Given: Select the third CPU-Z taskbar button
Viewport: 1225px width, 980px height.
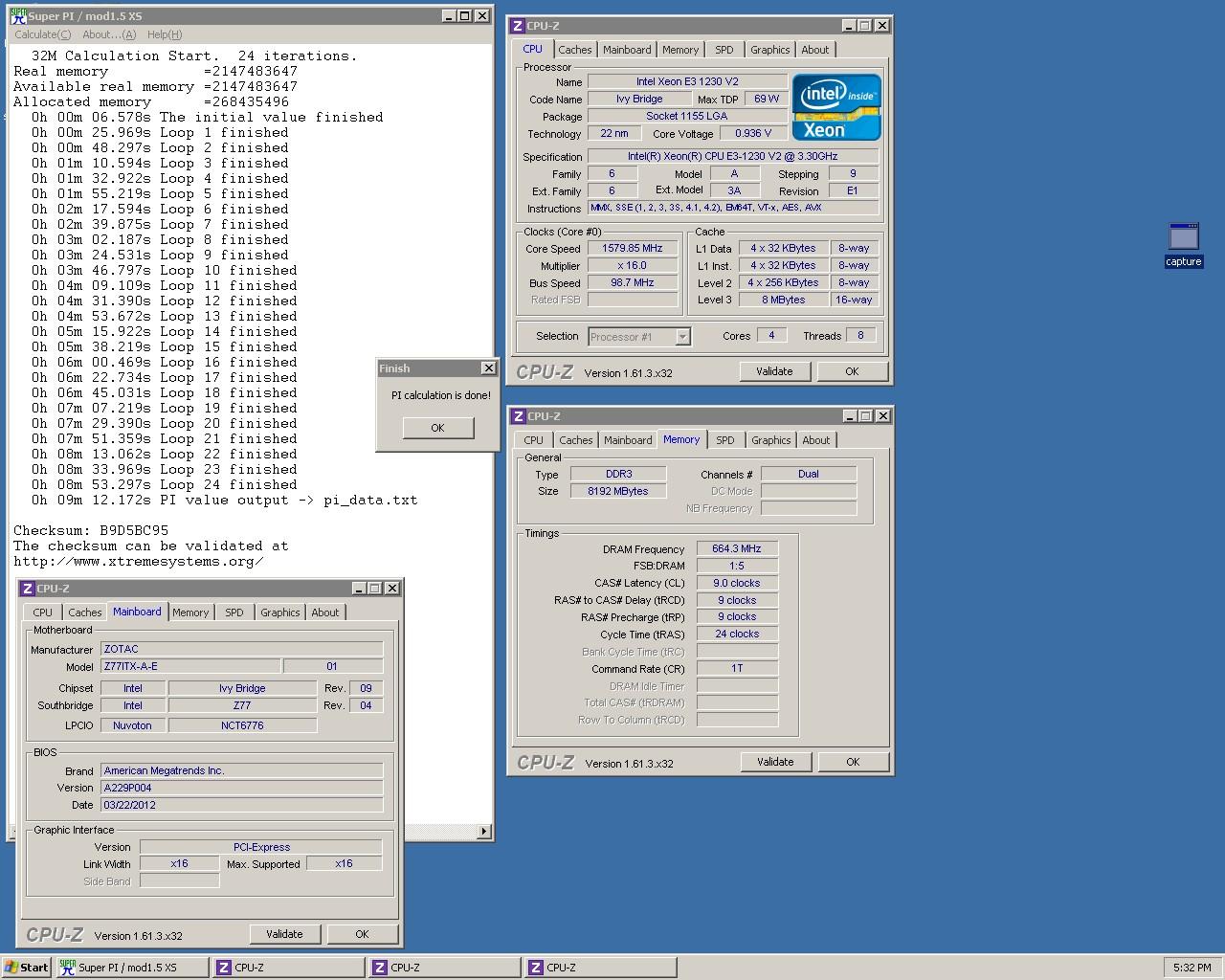Looking at the screenshot, I should (x=601, y=968).
